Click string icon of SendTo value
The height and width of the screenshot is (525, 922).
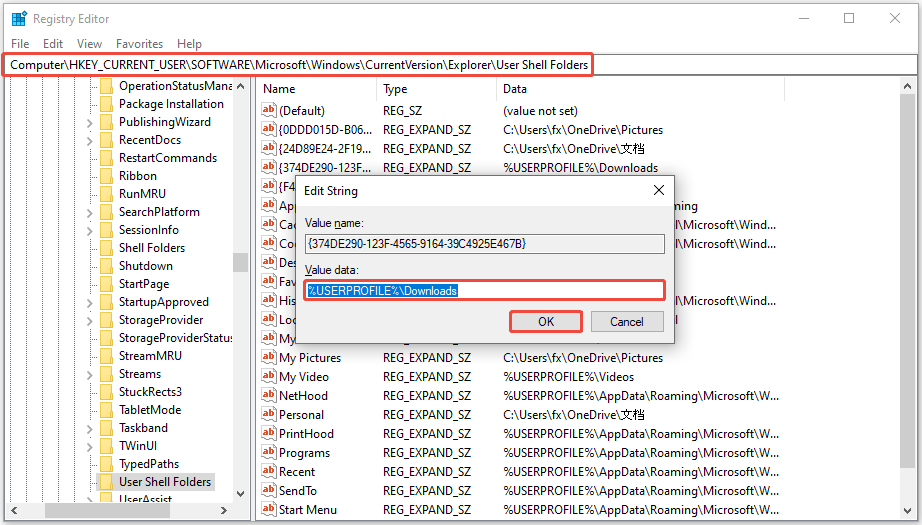[x=269, y=490]
